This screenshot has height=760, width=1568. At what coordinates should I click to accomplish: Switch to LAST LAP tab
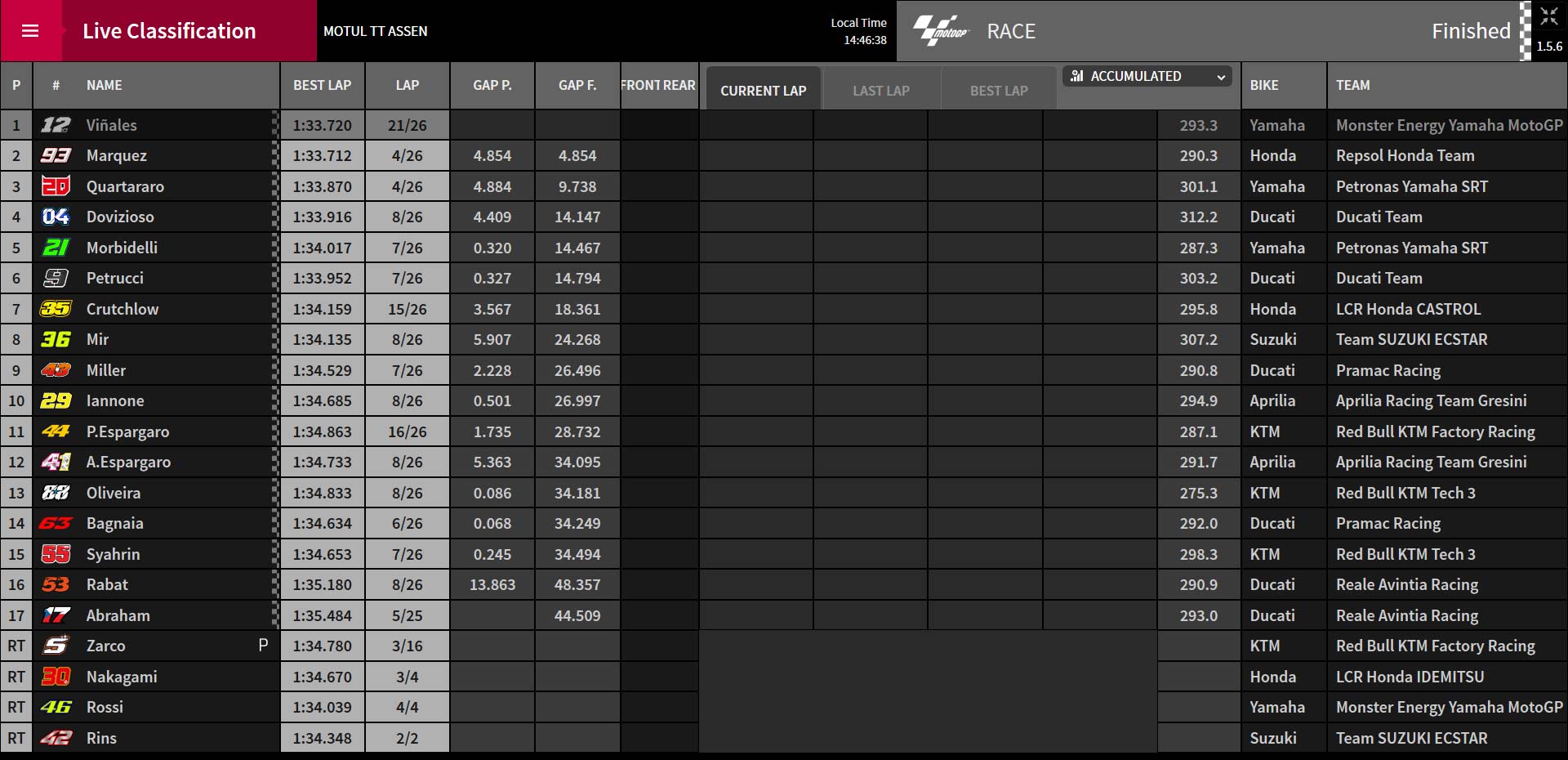pyautogui.click(x=881, y=91)
